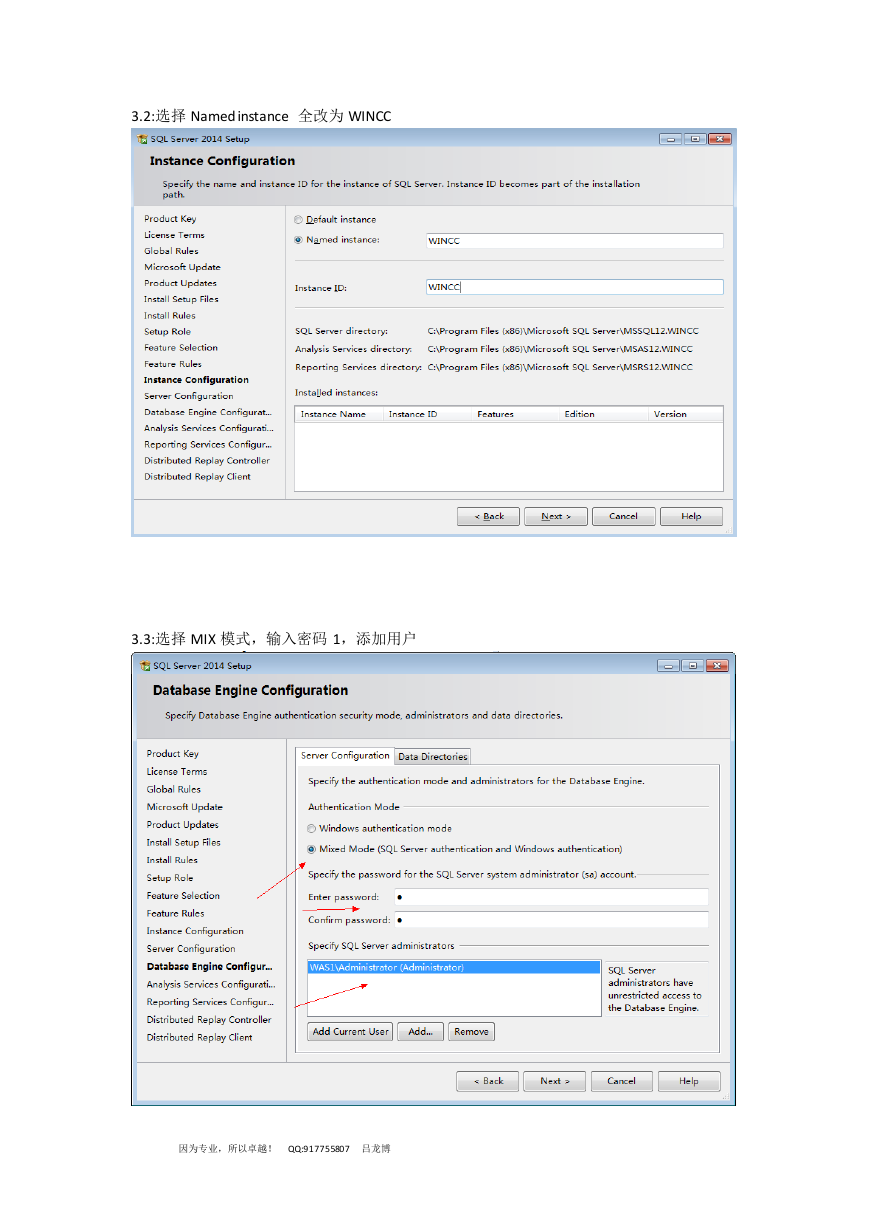869x1229 pixels.
Task: Click the "Add..." button
Action: coord(420,1032)
